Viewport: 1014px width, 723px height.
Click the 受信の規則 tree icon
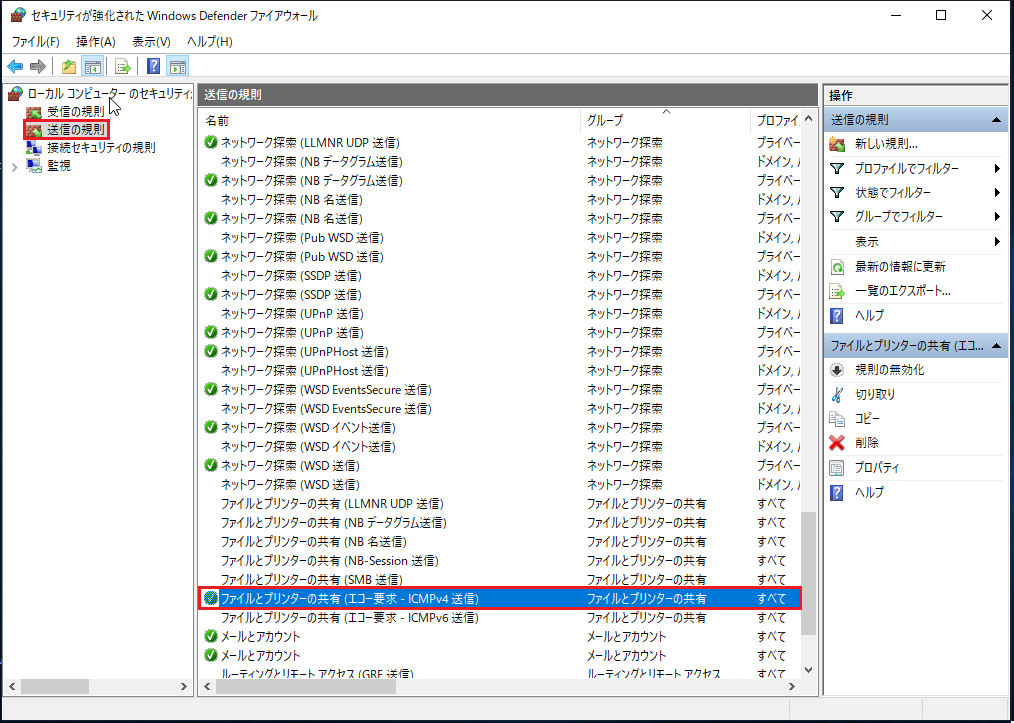[x=34, y=111]
